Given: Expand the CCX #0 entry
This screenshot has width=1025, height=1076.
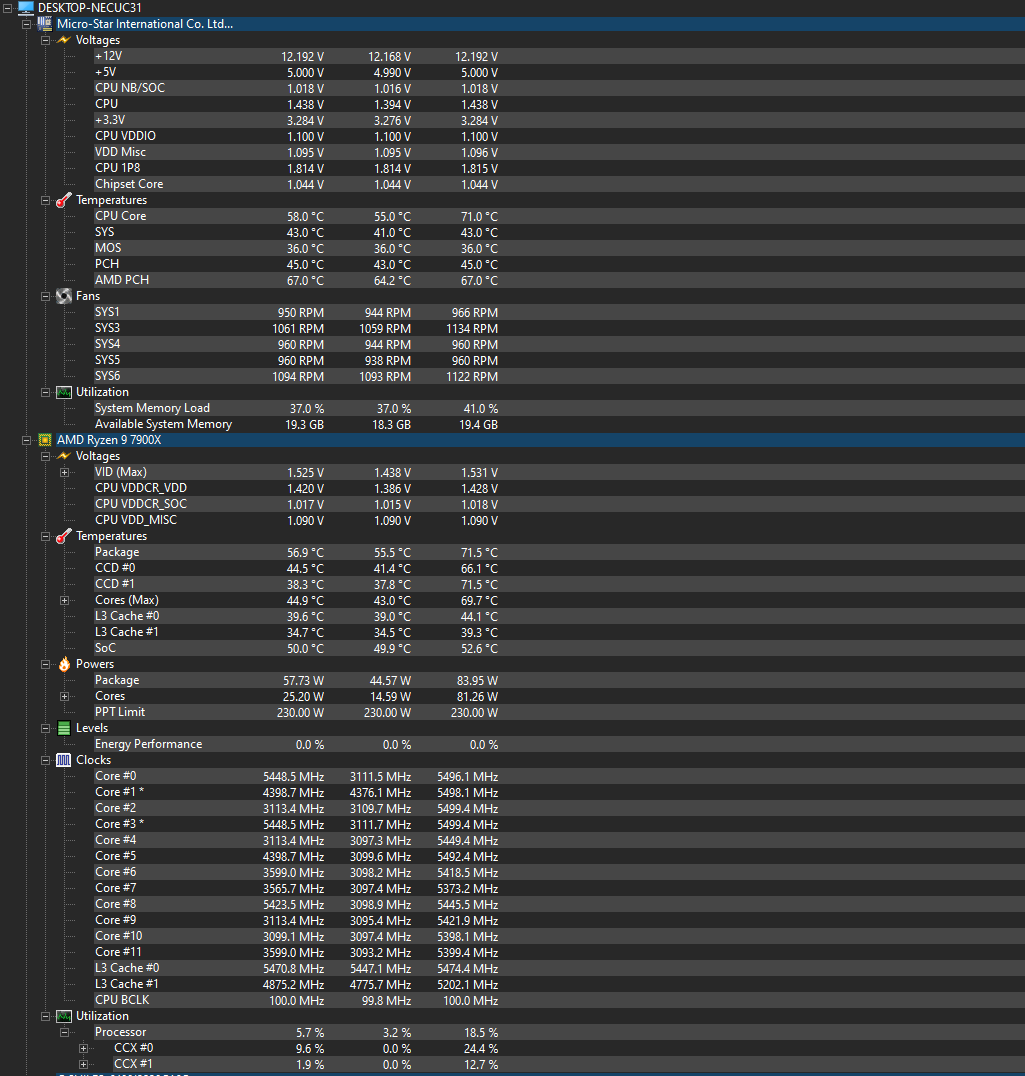Looking at the screenshot, I should (x=84, y=1049).
